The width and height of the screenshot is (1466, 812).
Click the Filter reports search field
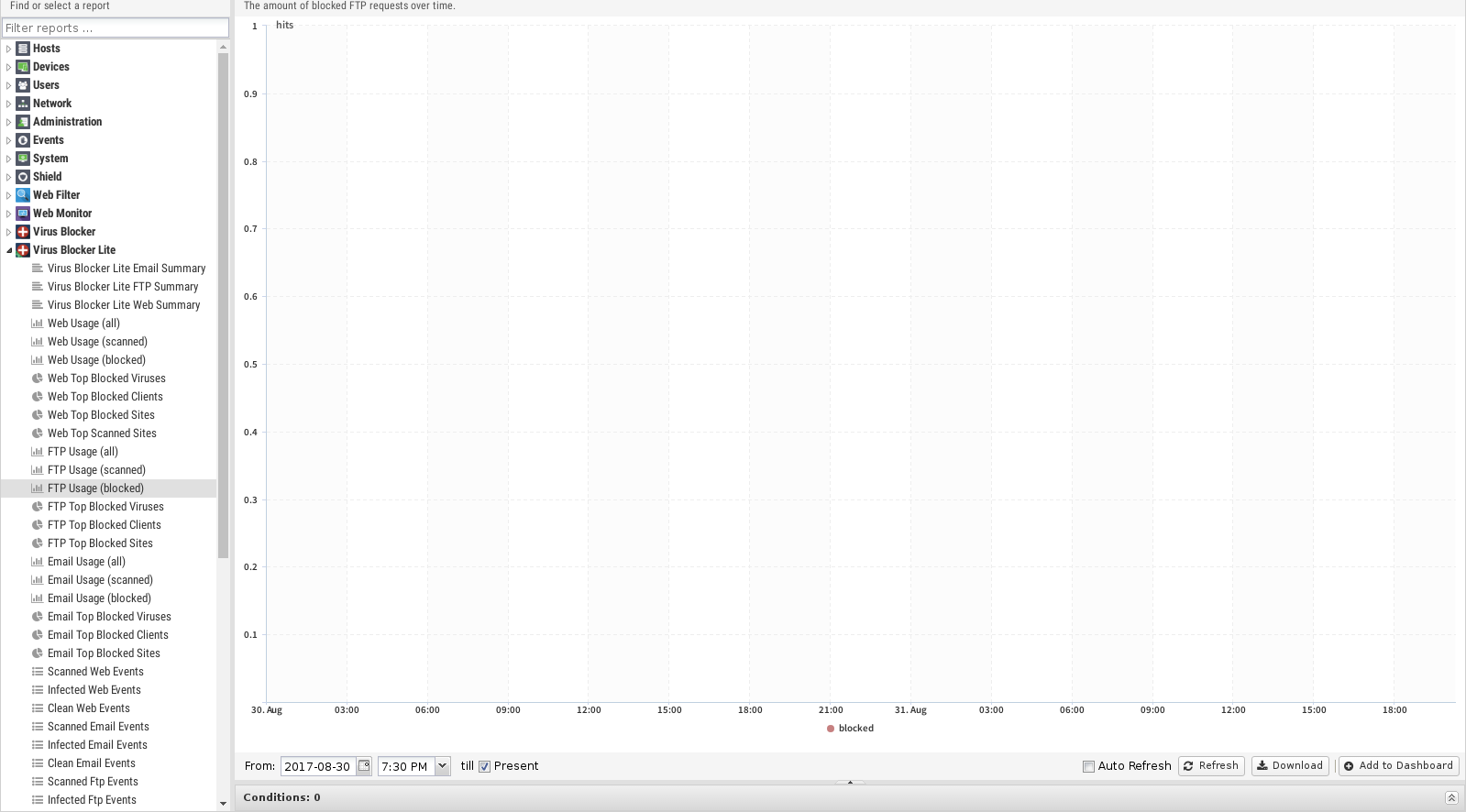click(x=116, y=28)
